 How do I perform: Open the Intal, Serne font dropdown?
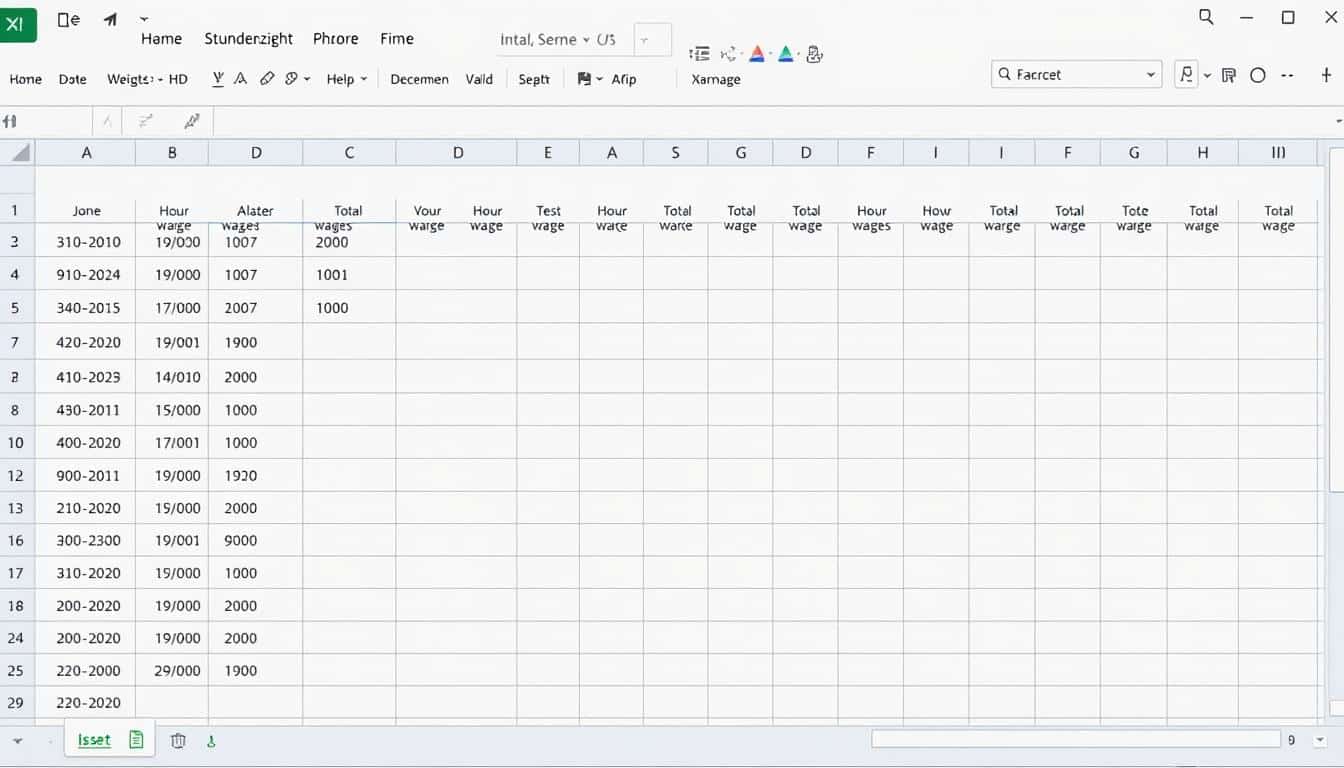click(x=586, y=40)
